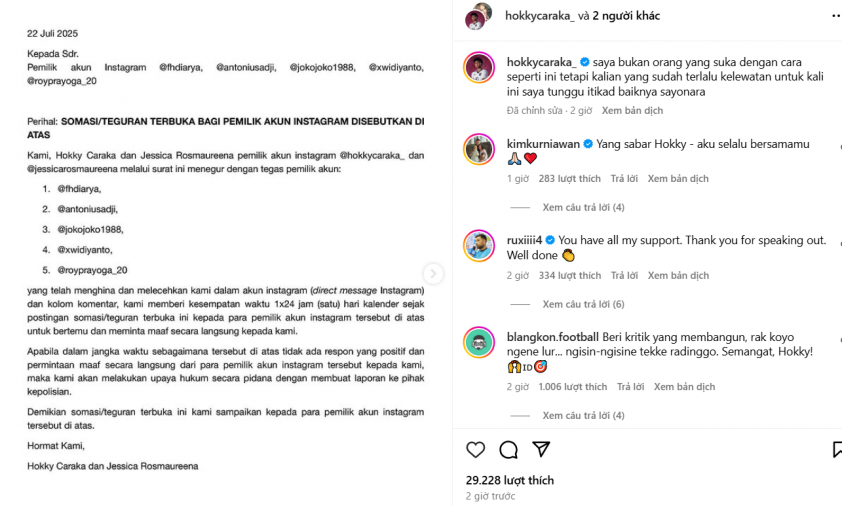
Task: Show likes on blangkon.football's comment
Action: pos(572,386)
